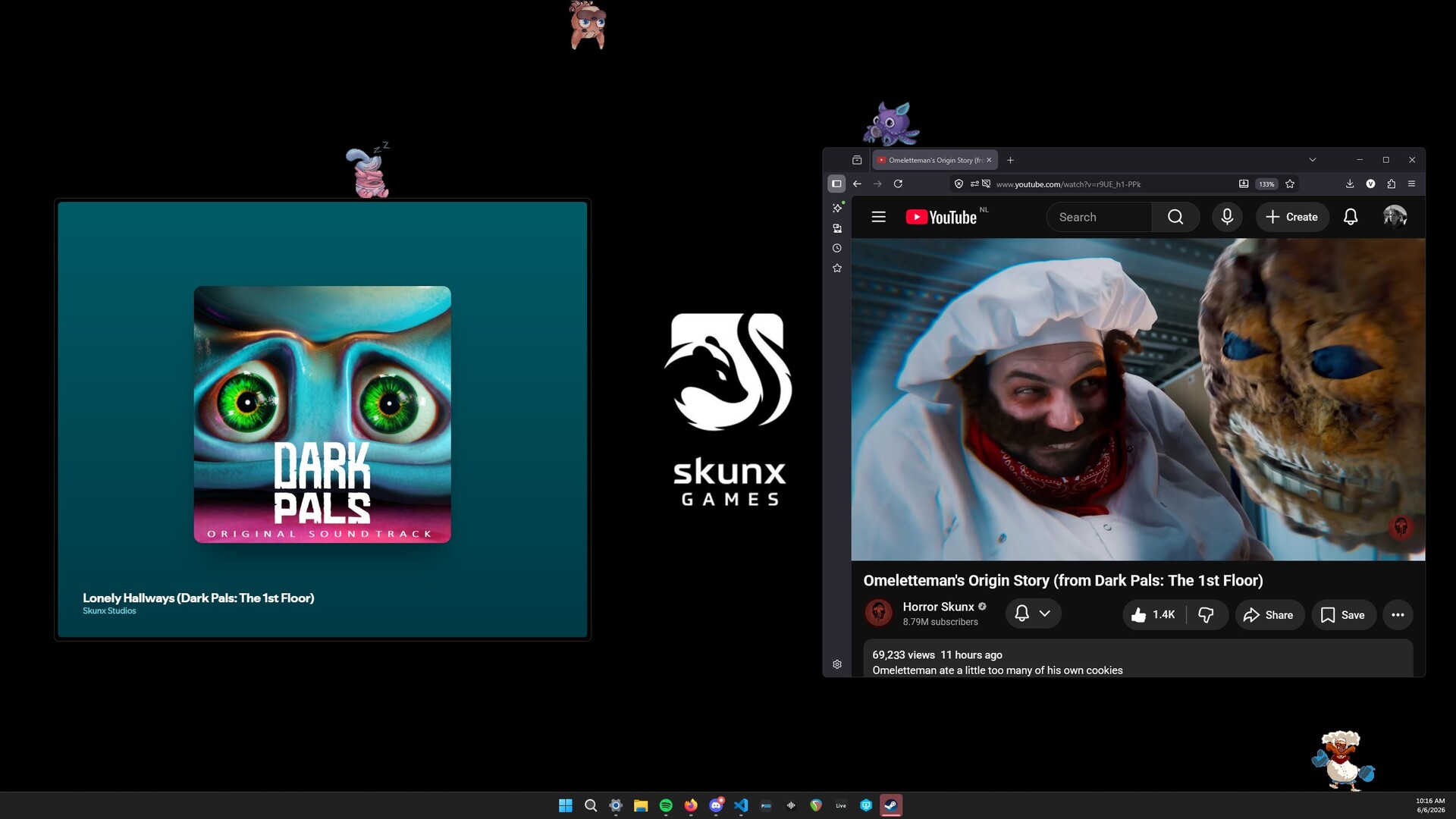Open Horror Skunx channel avatar
This screenshot has width=1456, height=819.
coord(879,613)
